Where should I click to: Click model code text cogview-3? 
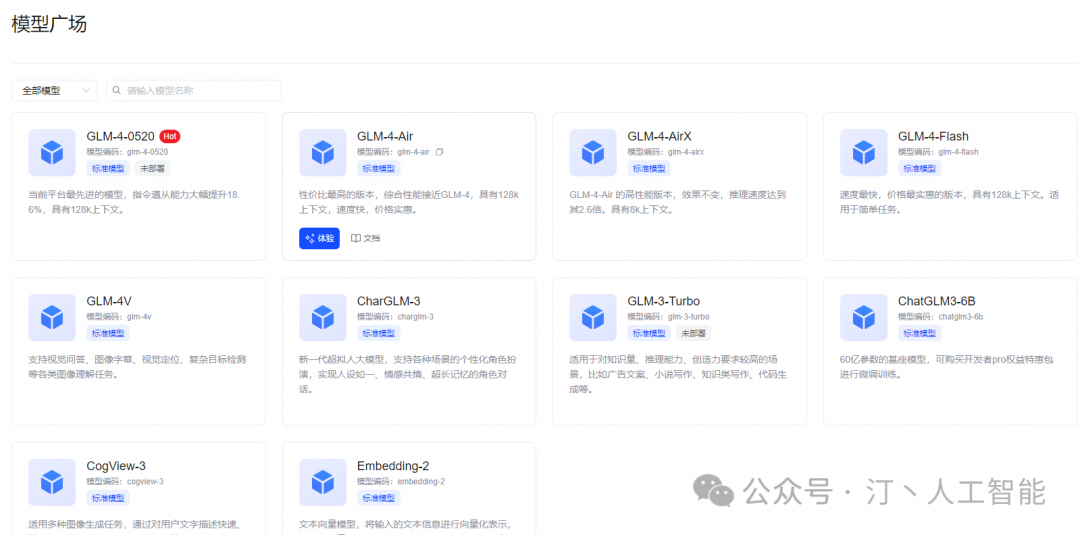145,481
